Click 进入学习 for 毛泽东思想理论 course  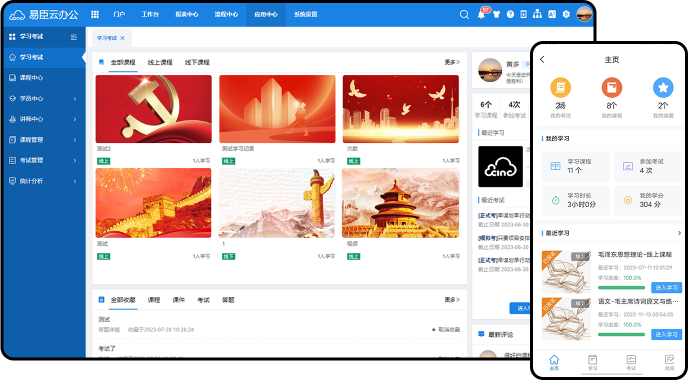coord(666,288)
